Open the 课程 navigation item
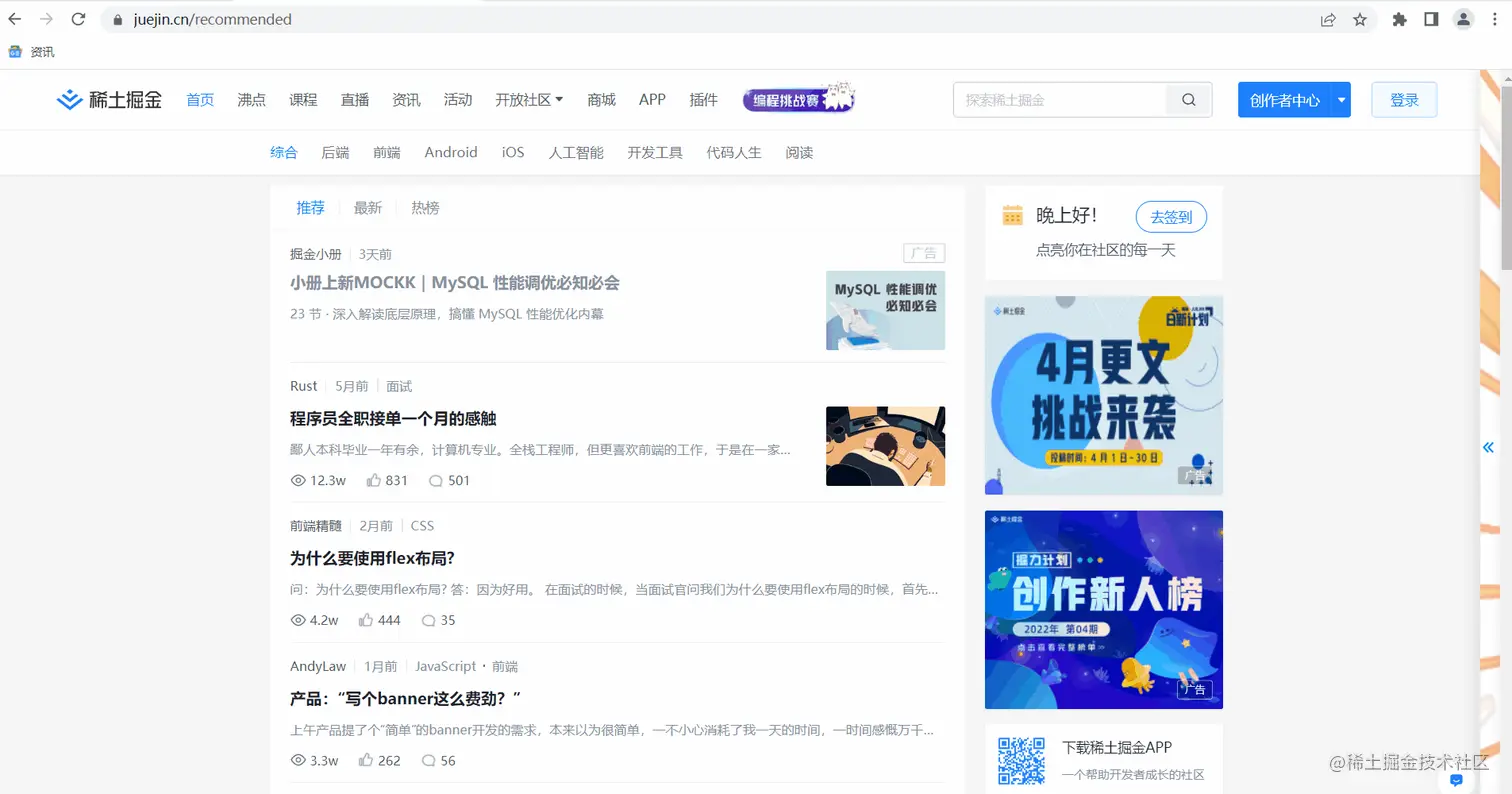 [303, 99]
